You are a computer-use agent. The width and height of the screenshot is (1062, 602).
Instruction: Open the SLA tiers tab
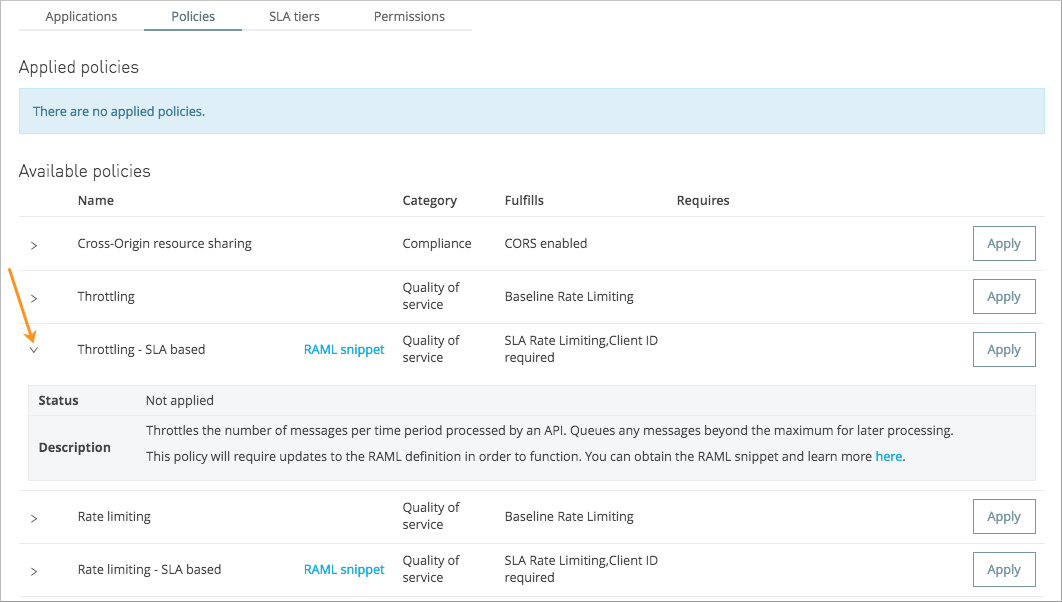pos(293,16)
